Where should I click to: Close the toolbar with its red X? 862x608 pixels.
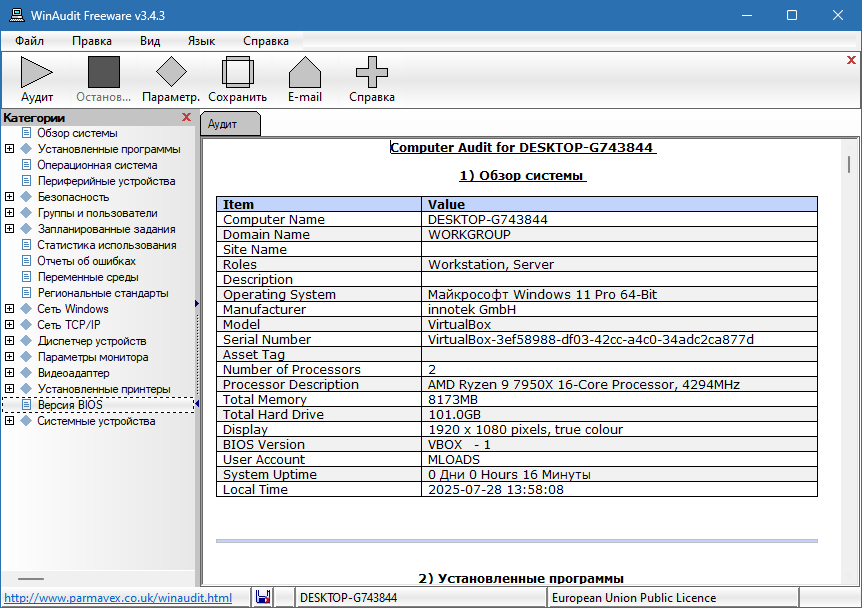point(851,60)
